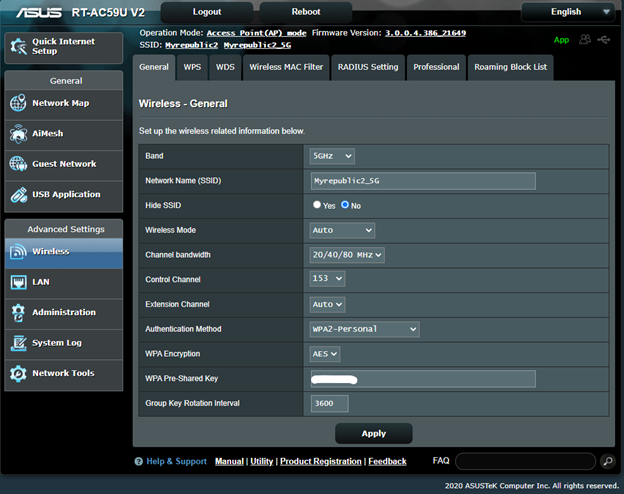
Task: Open the Channel bandwidth dropdown
Action: tap(347, 255)
